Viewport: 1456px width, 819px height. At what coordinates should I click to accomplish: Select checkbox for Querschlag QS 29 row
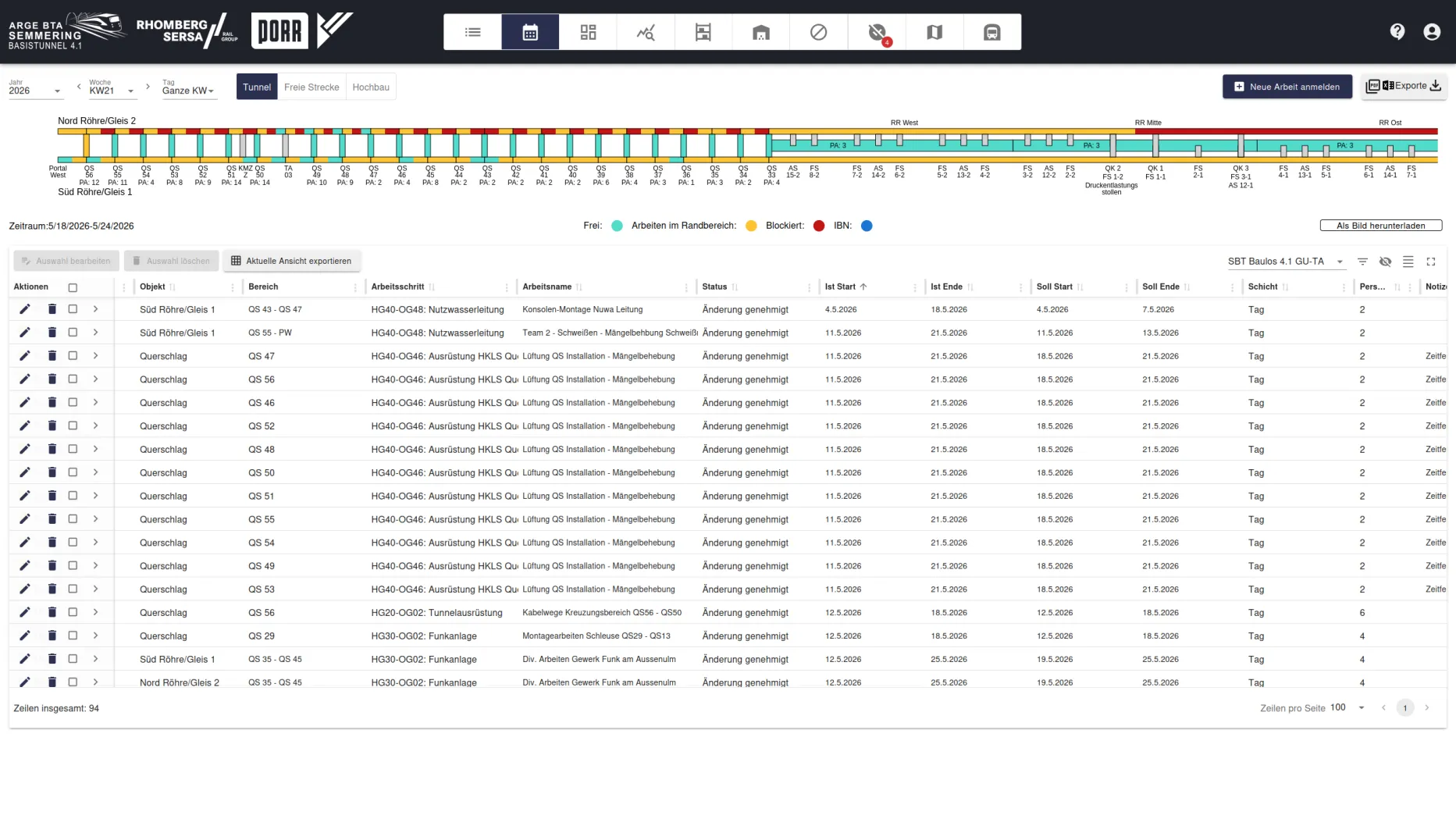tap(73, 636)
